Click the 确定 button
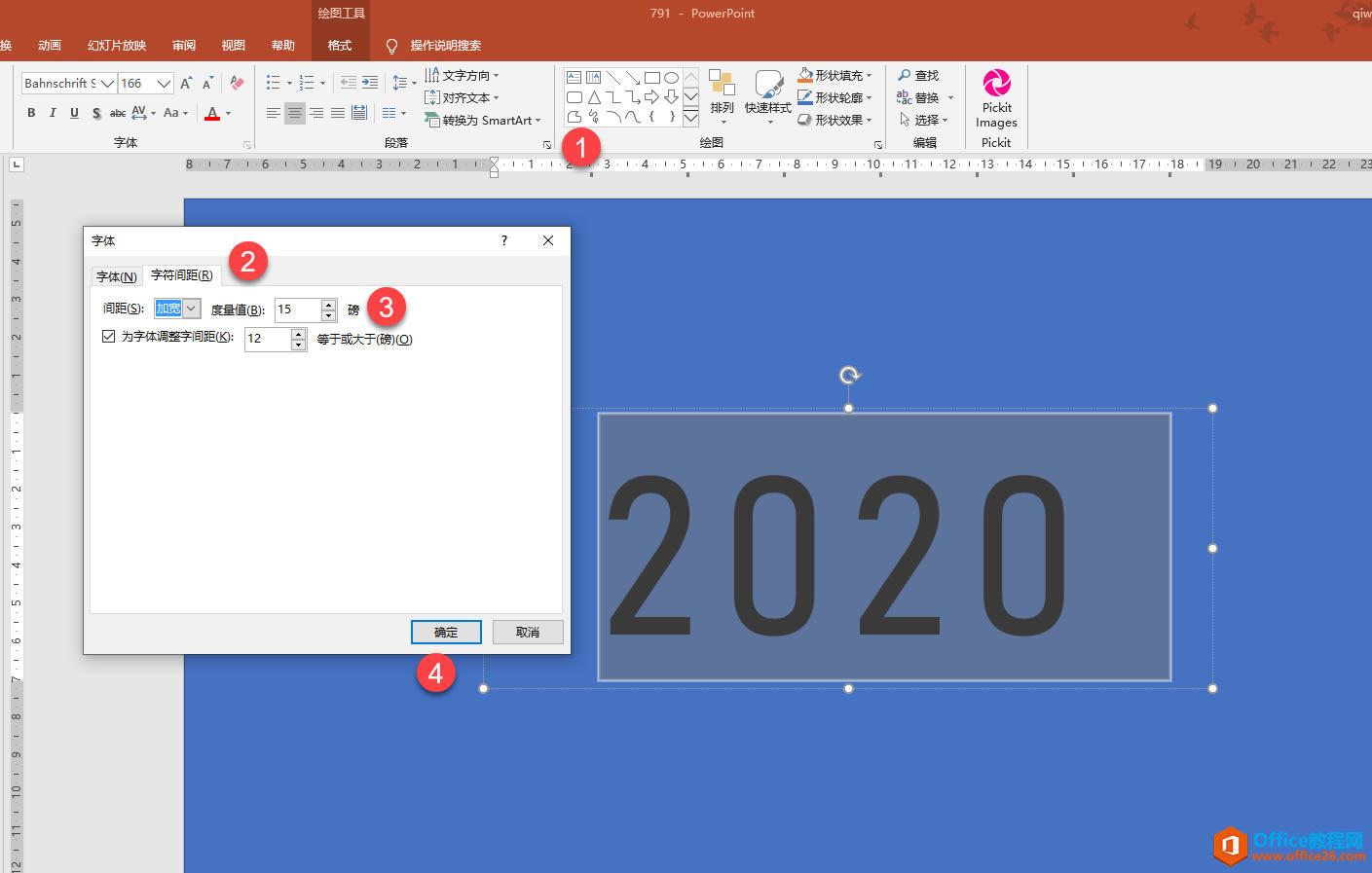The image size is (1372, 873). pos(446,632)
